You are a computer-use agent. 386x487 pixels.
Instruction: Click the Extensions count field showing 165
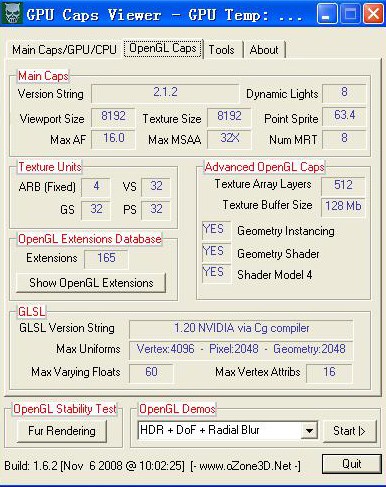106,259
